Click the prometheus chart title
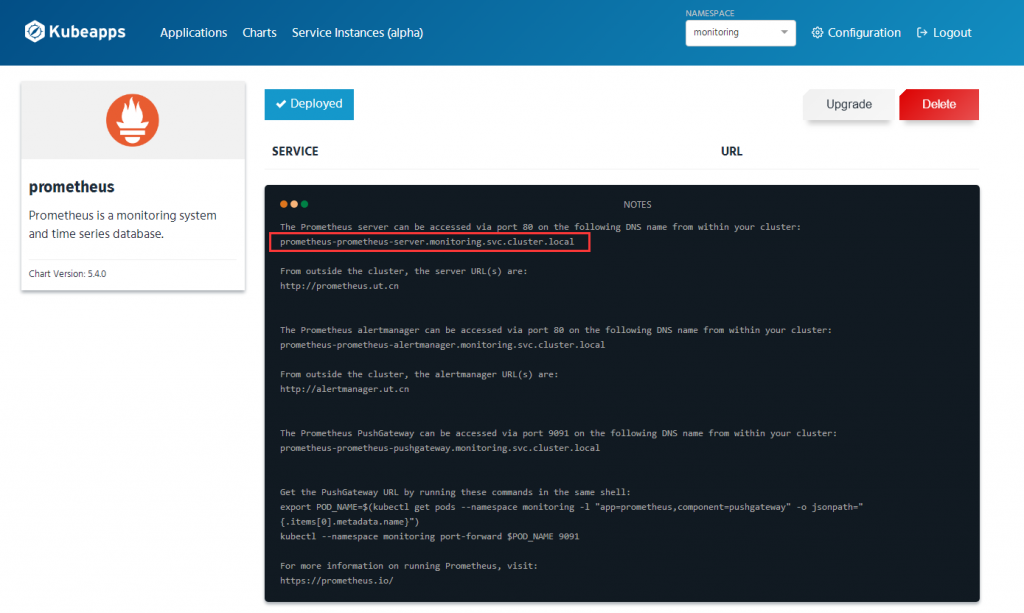1024x613 pixels. pos(72,187)
